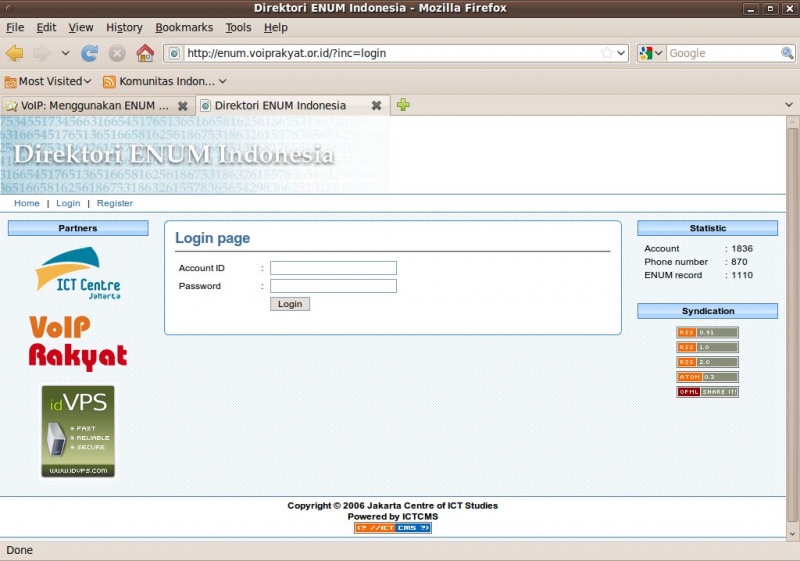Click the search magnifier icon
Image resolution: width=800 pixels, height=561 pixels.
click(x=788, y=53)
